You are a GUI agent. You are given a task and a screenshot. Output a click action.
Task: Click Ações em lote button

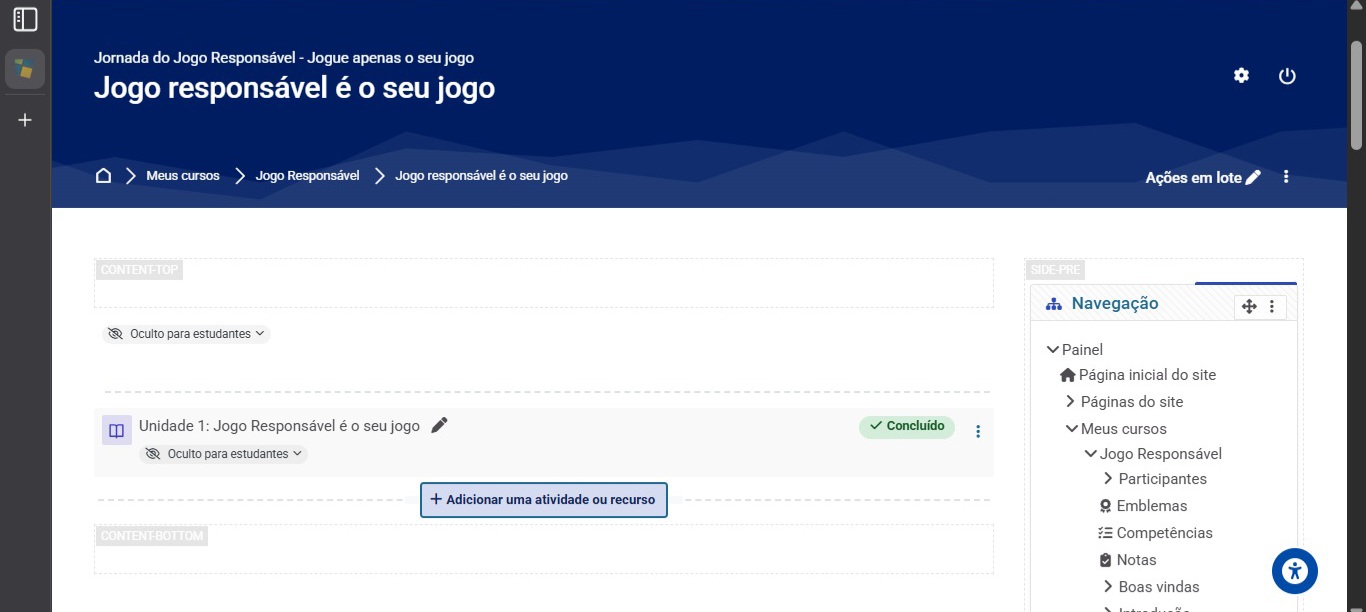(1203, 177)
